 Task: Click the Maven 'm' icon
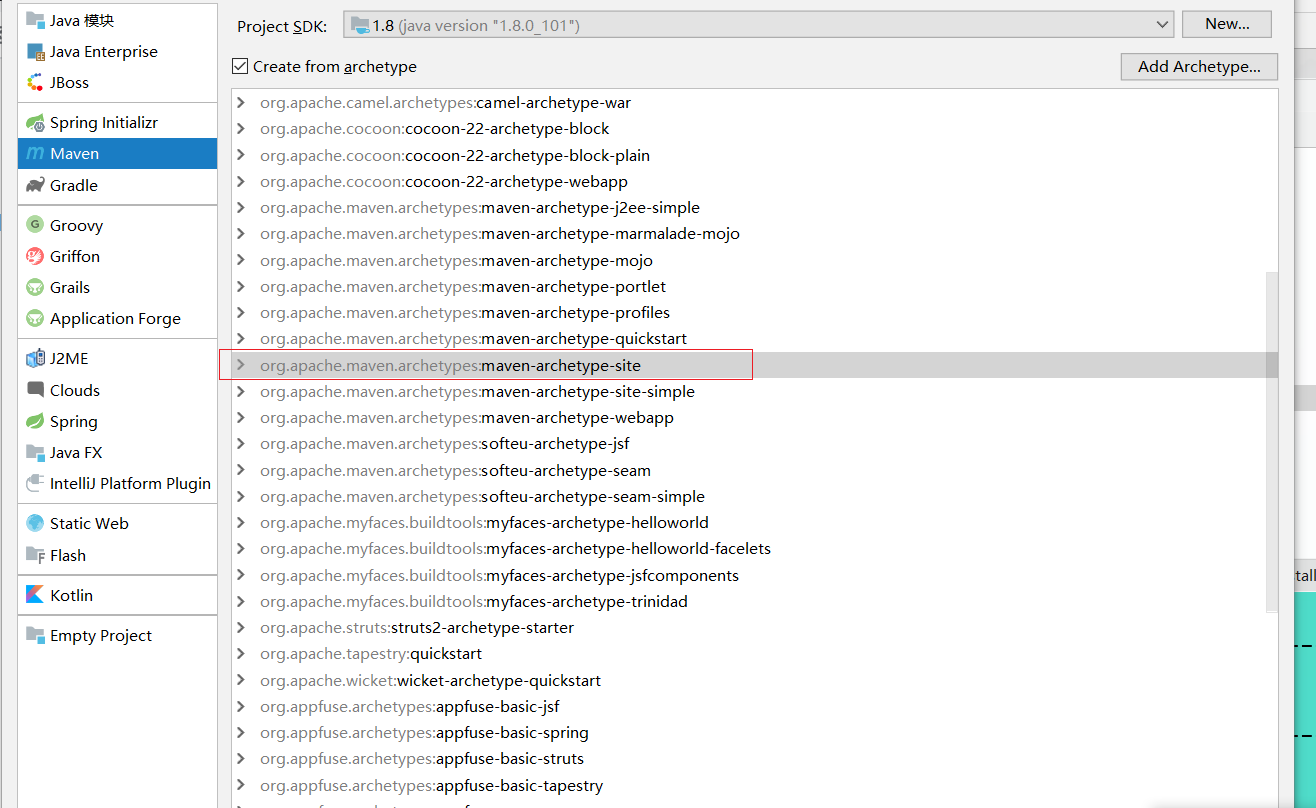point(35,153)
